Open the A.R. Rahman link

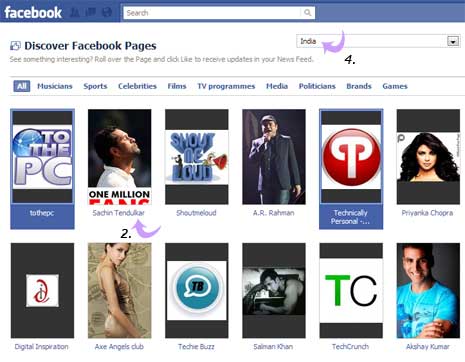click(x=274, y=213)
